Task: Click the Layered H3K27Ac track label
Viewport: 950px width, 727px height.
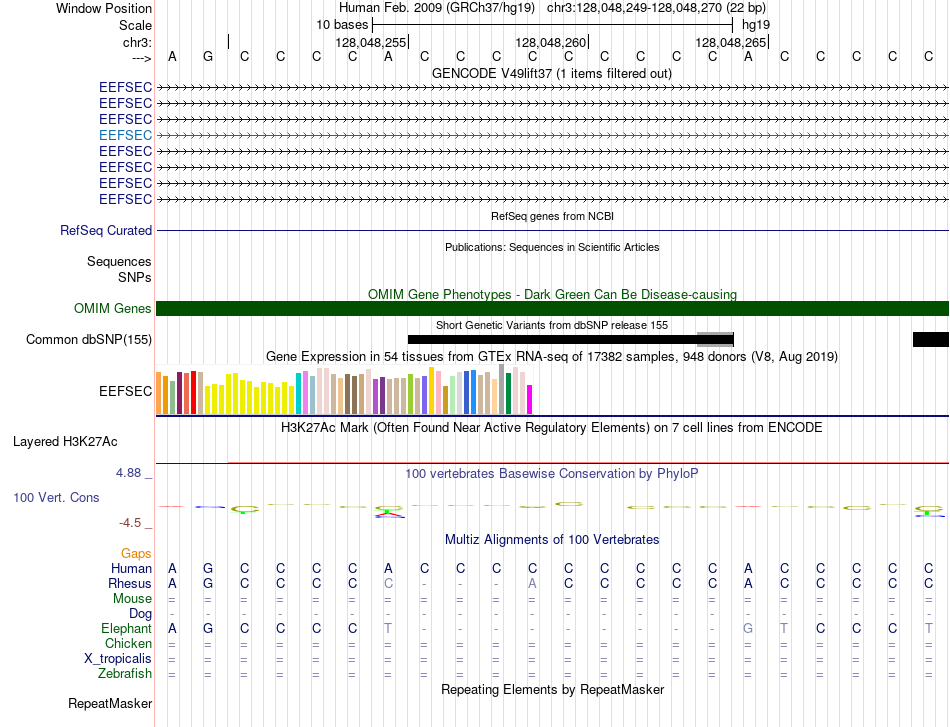Action: (65, 442)
